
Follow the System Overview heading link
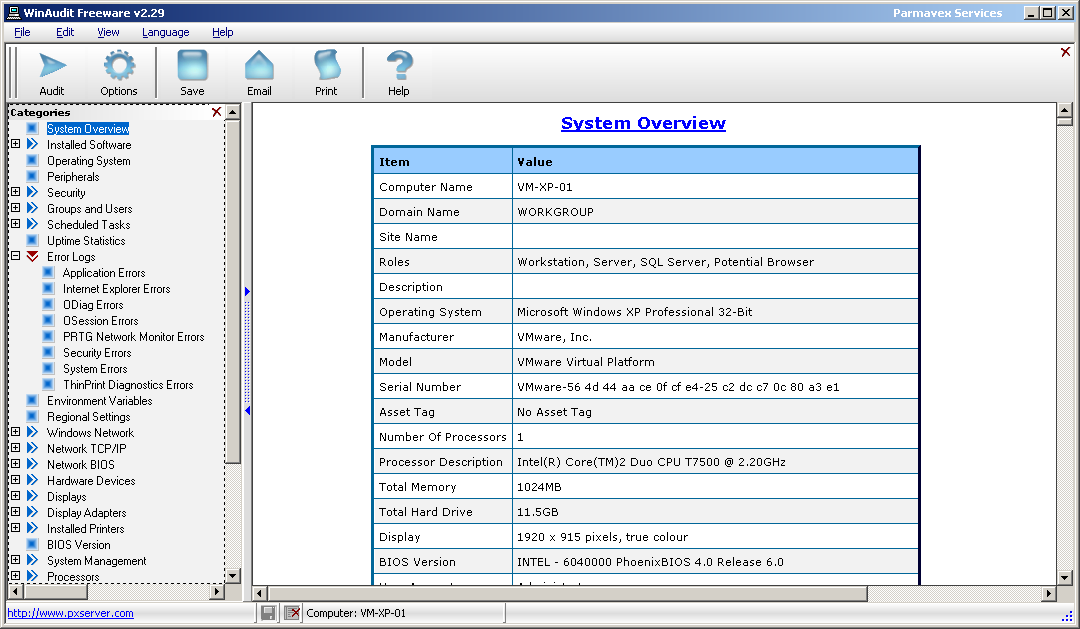point(643,123)
